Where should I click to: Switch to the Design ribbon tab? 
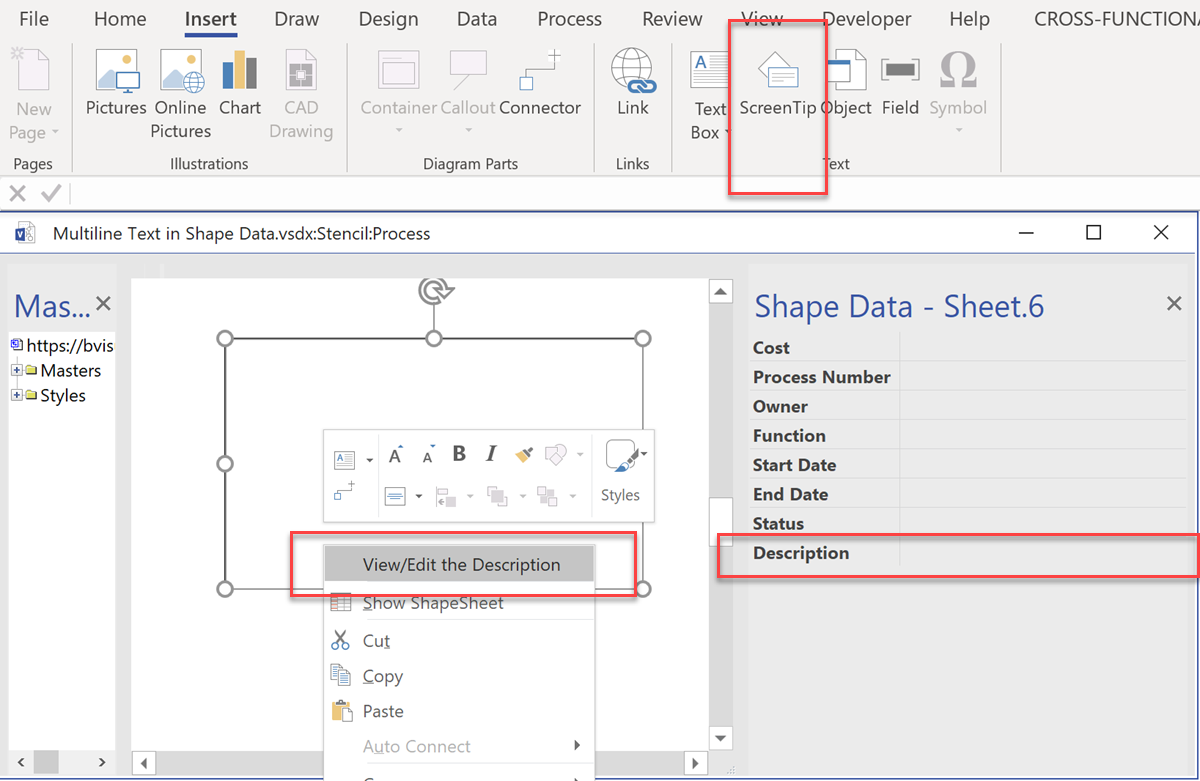pyautogui.click(x=388, y=18)
